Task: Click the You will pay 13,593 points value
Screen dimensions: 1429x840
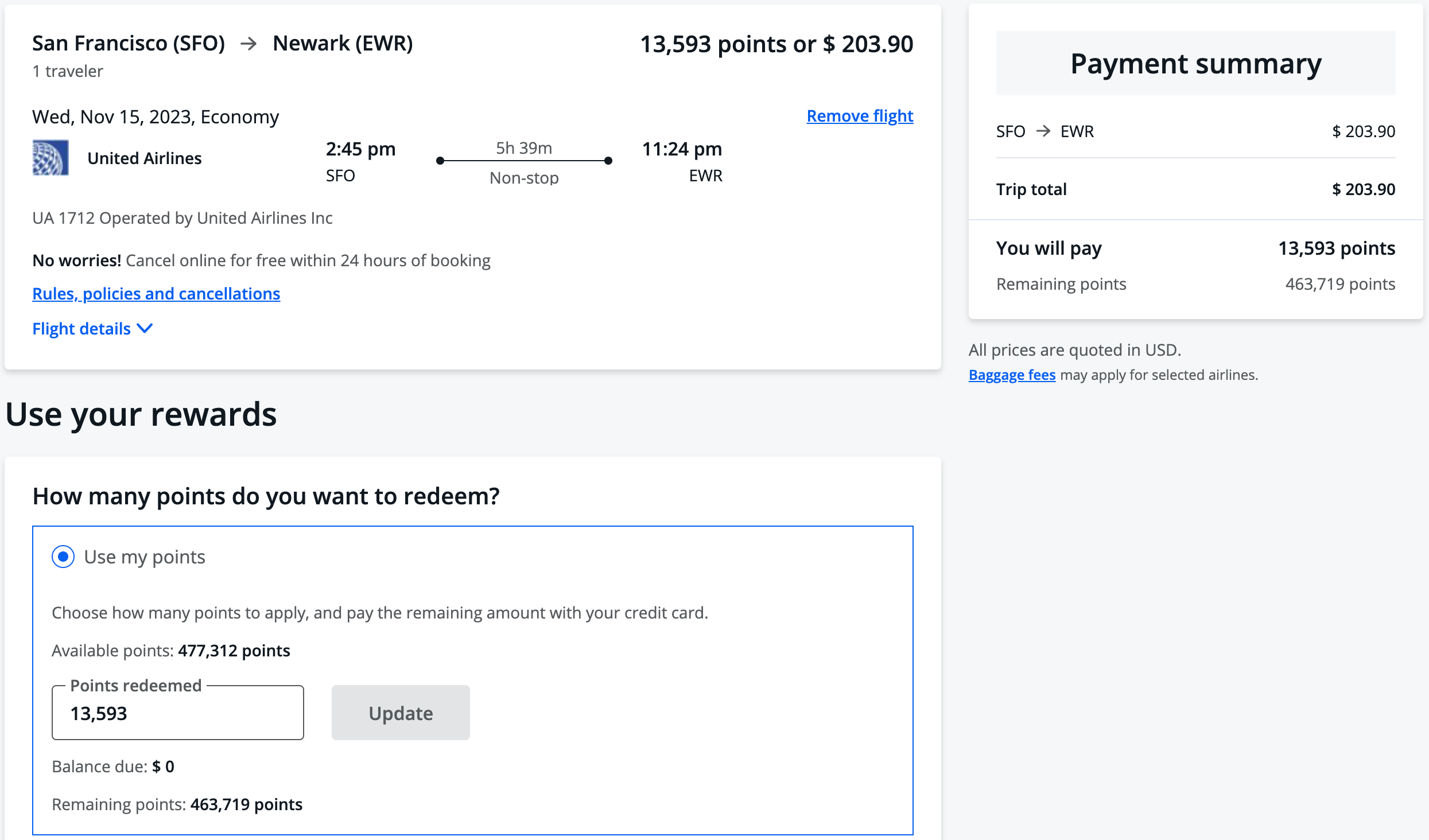Action: 1337,248
